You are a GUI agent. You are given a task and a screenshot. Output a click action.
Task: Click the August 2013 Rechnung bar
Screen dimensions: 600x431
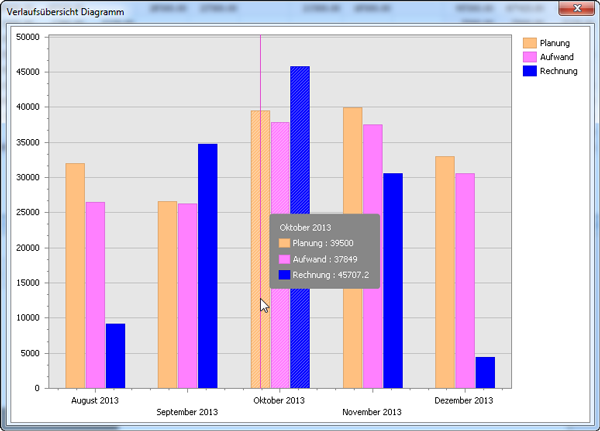[x=116, y=356]
